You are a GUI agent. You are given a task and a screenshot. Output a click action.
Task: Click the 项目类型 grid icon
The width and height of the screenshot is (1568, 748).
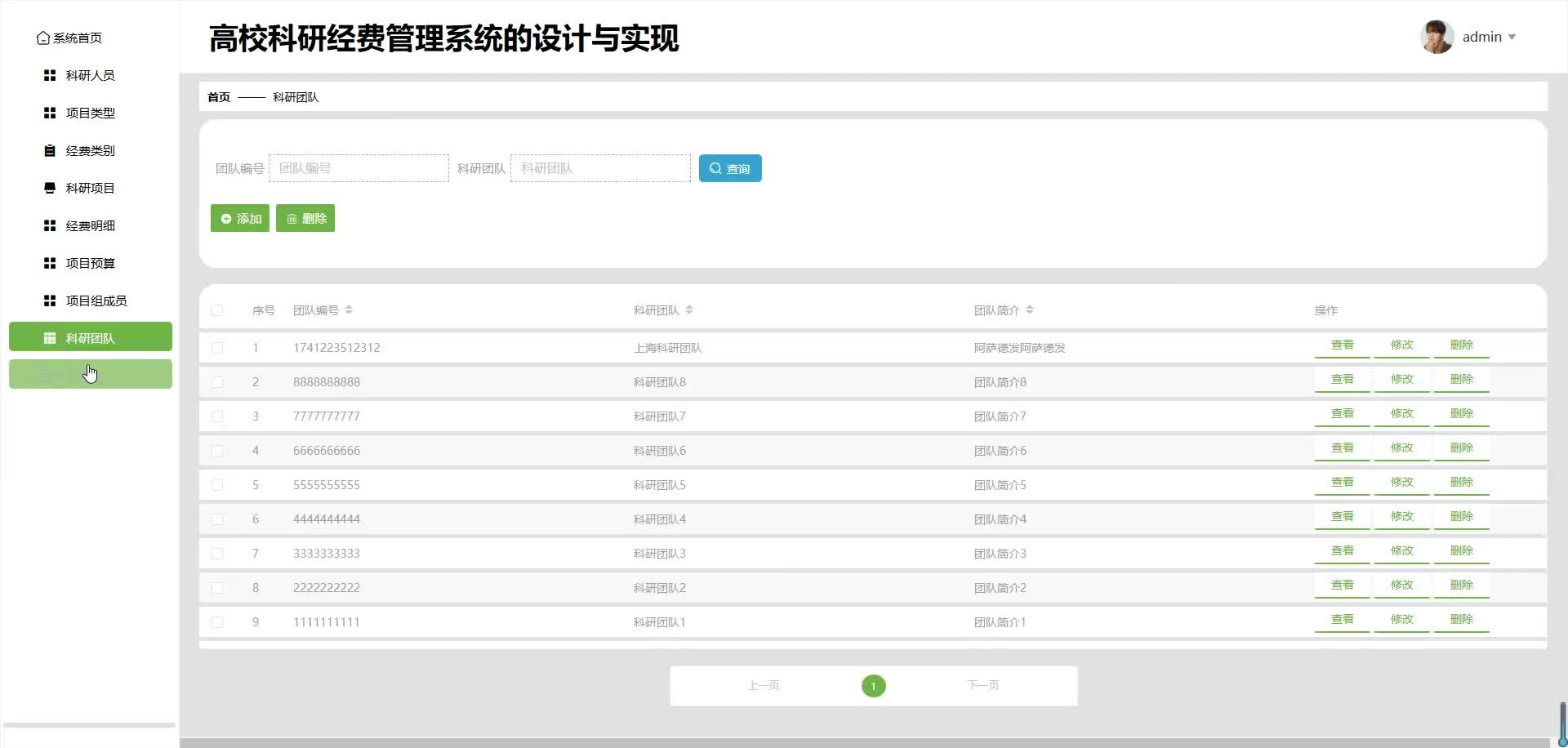50,113
